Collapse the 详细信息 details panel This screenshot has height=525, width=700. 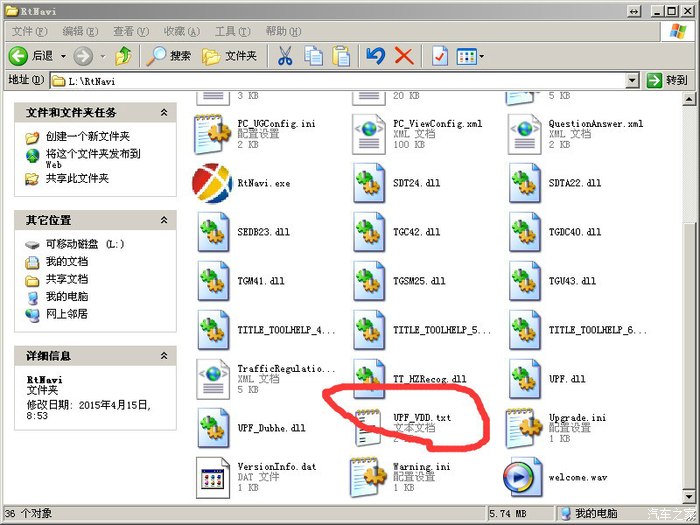click(164, 355)
